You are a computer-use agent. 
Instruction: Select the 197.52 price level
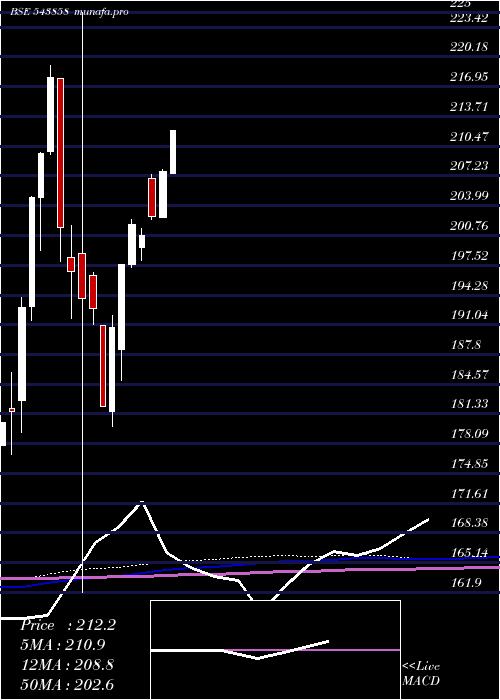[x=469, y=255]
